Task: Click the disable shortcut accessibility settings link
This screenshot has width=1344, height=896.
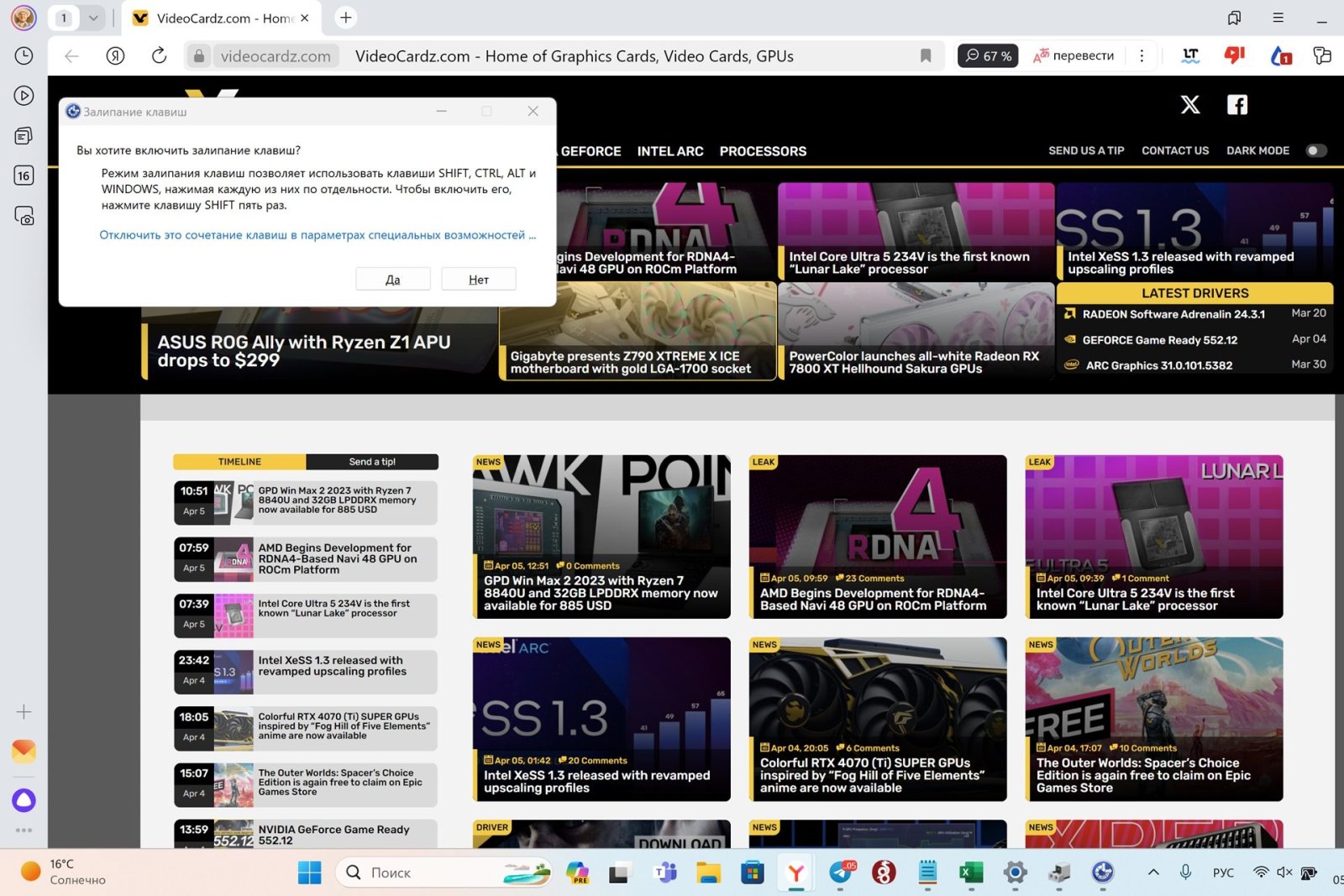Action: (317, 235)
